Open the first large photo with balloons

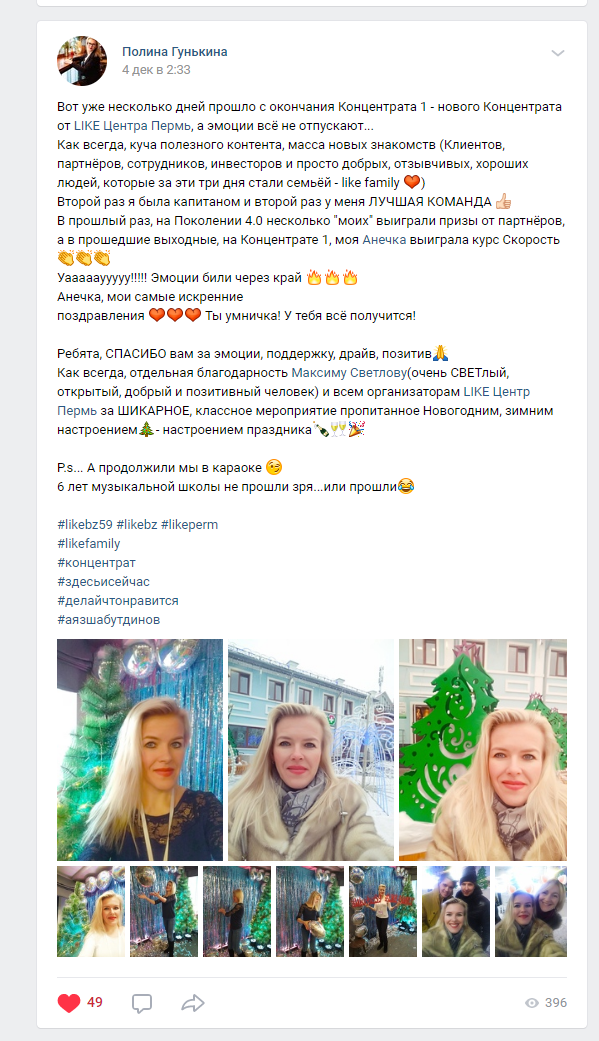coord(140,750)
